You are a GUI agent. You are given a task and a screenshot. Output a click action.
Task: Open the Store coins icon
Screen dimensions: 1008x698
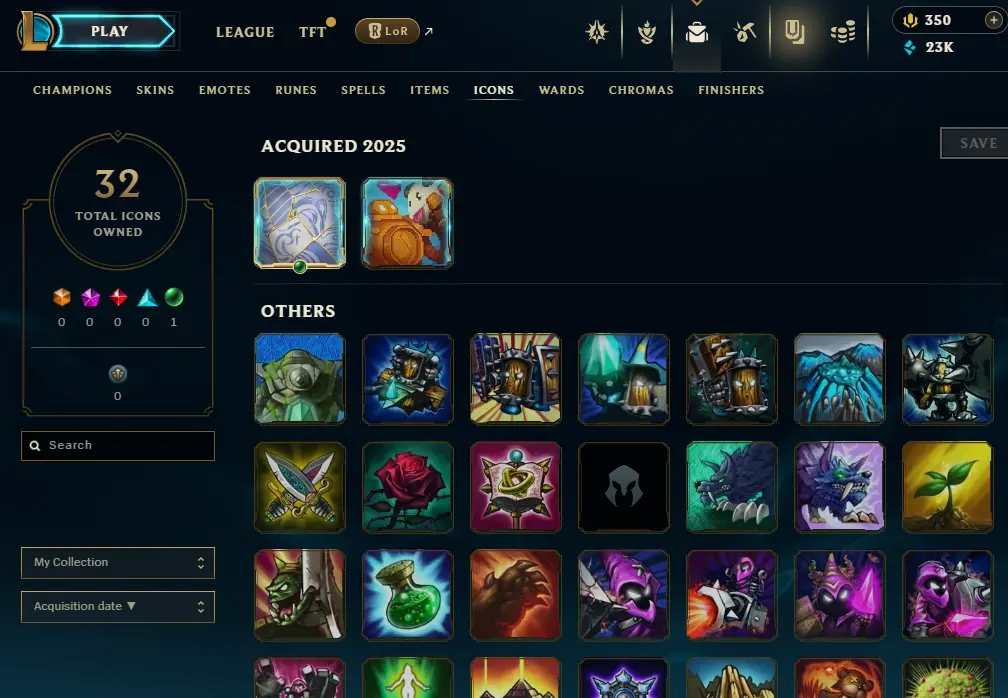pos(843,31)
